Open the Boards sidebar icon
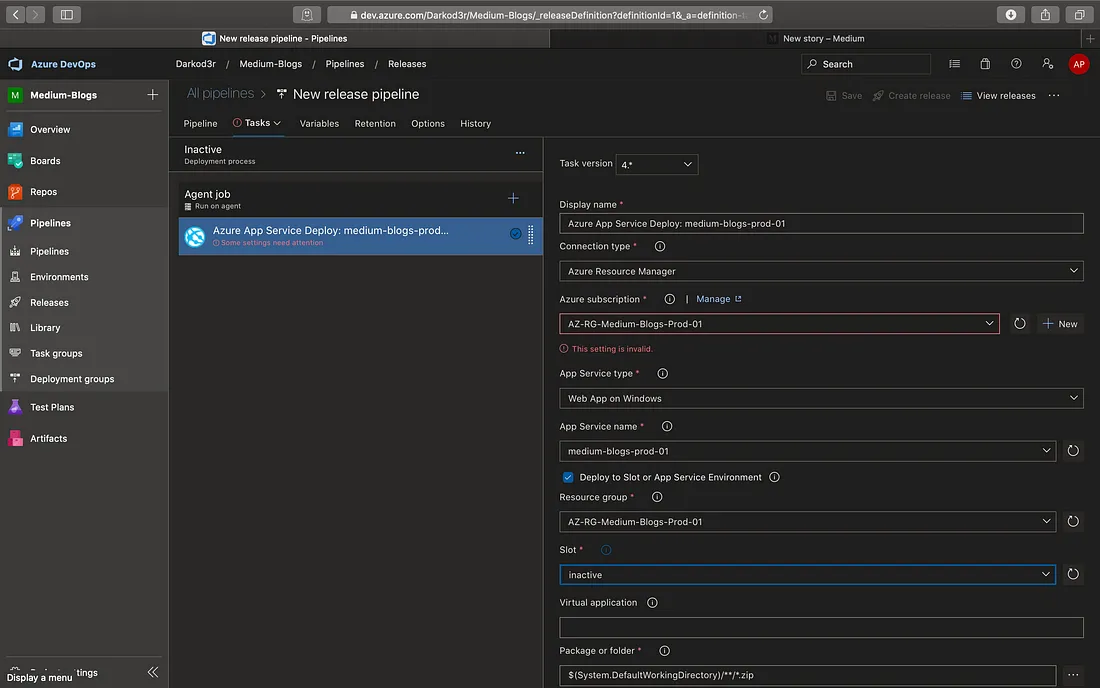This screenshot has width=1100, height=688. click(x=15, y=161)
